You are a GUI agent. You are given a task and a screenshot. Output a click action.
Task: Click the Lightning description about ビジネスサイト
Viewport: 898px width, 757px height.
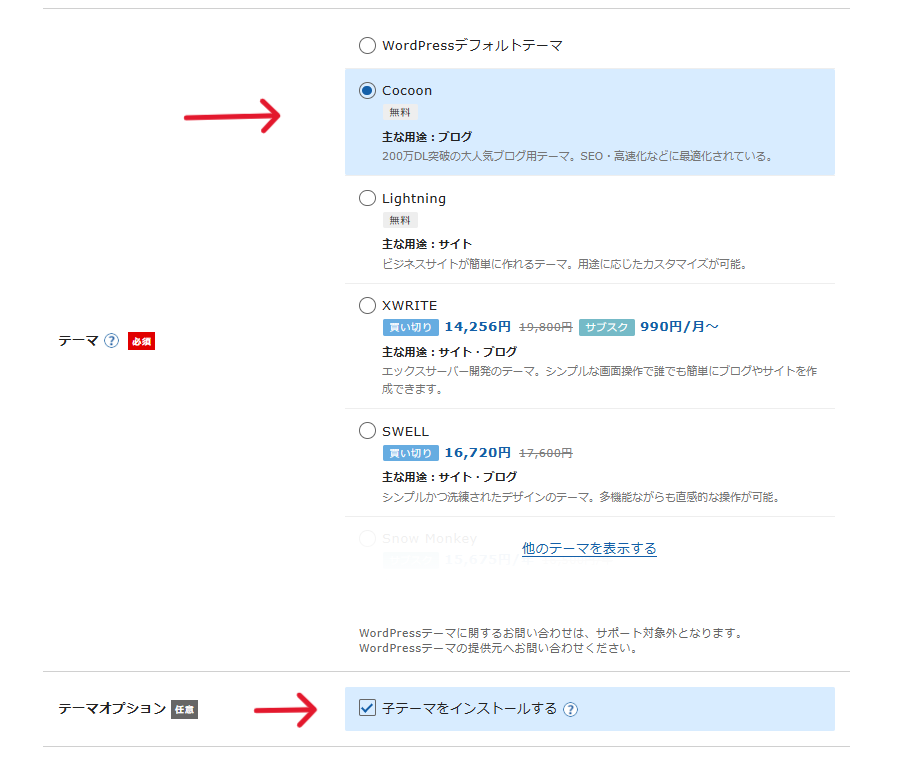[x=565, y=264]
